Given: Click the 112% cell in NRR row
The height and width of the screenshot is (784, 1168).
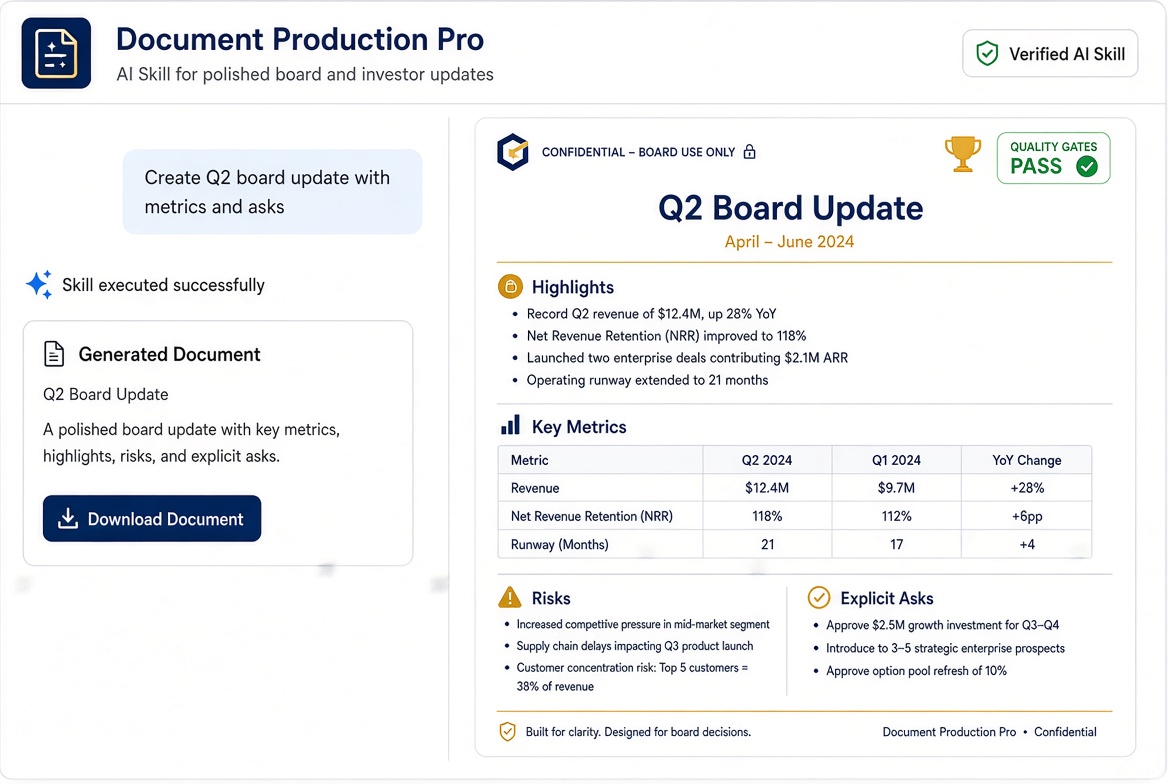Looking at the screenshot, I should (896, 516).
